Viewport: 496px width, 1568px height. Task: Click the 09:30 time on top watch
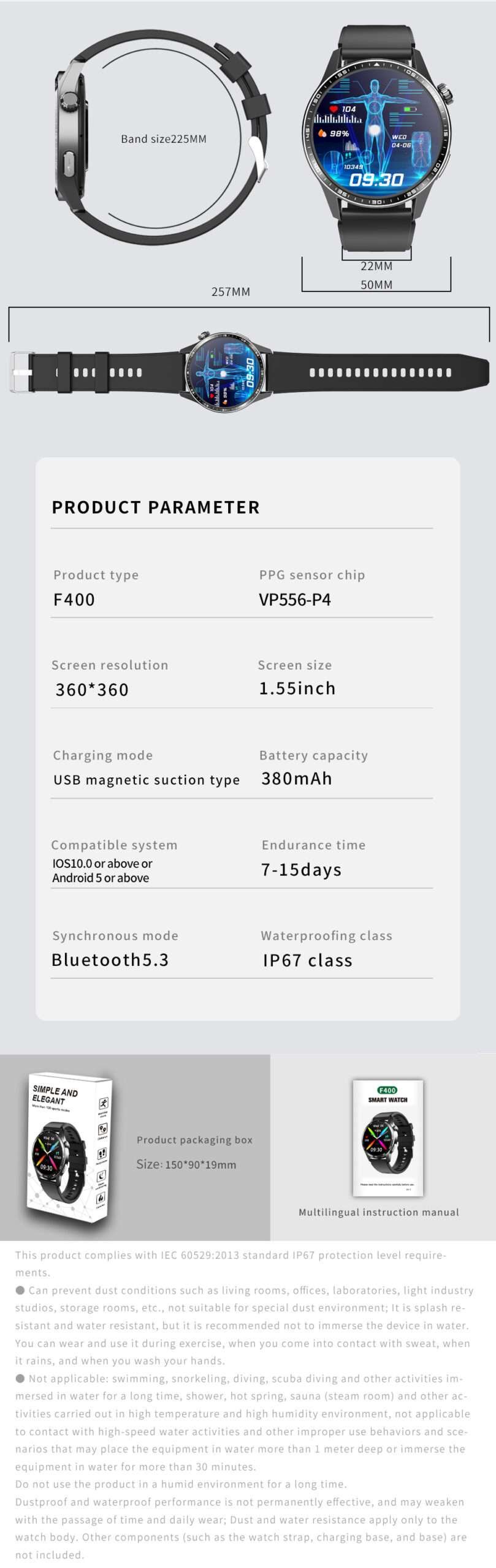tap(376, 179)
